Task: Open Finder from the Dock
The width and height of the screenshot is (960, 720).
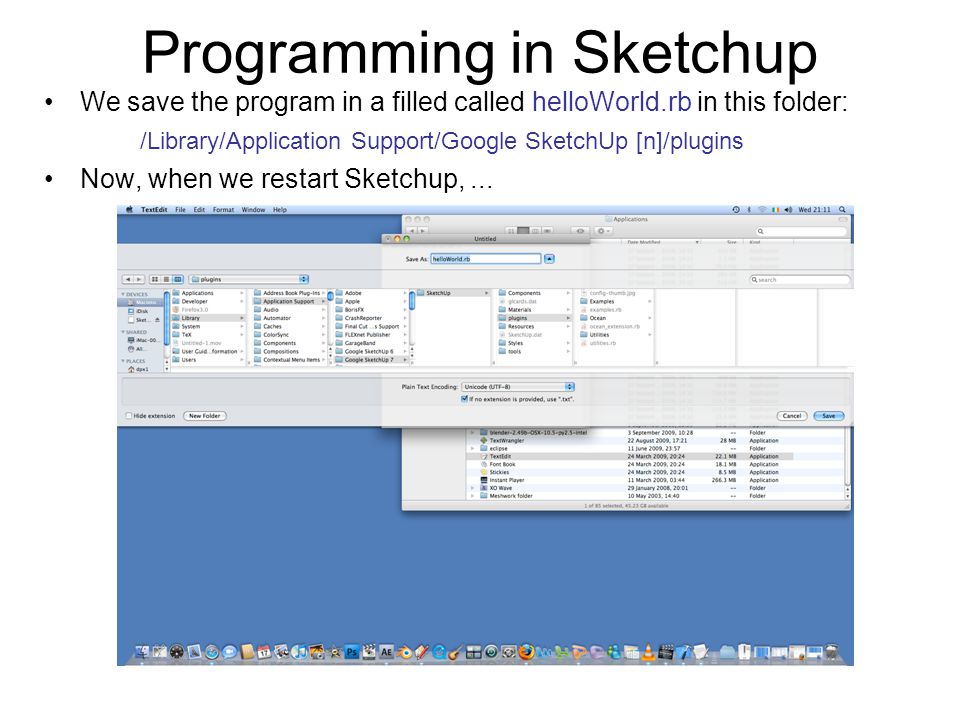Action: [142, 652]
